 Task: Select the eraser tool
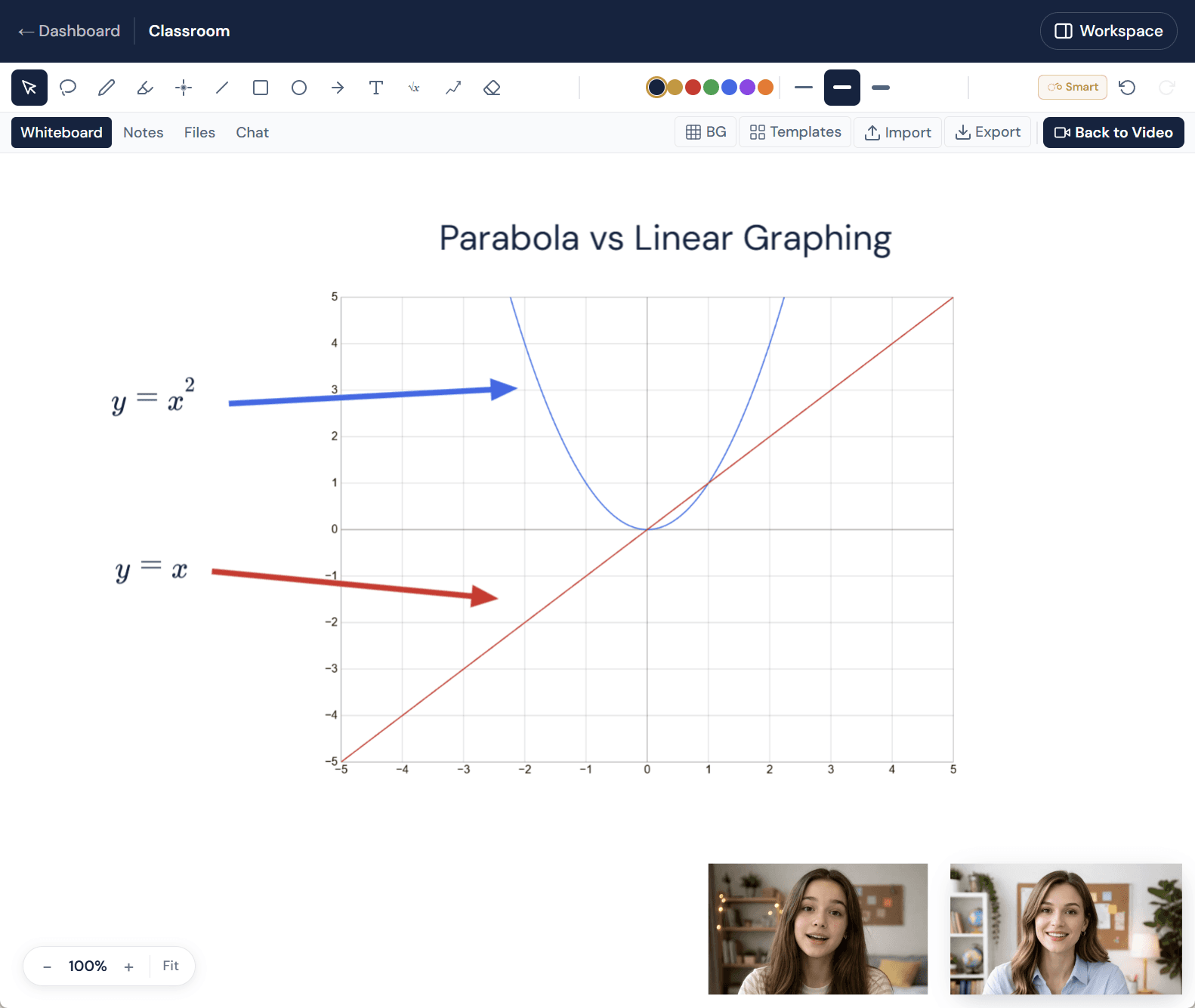492,88
